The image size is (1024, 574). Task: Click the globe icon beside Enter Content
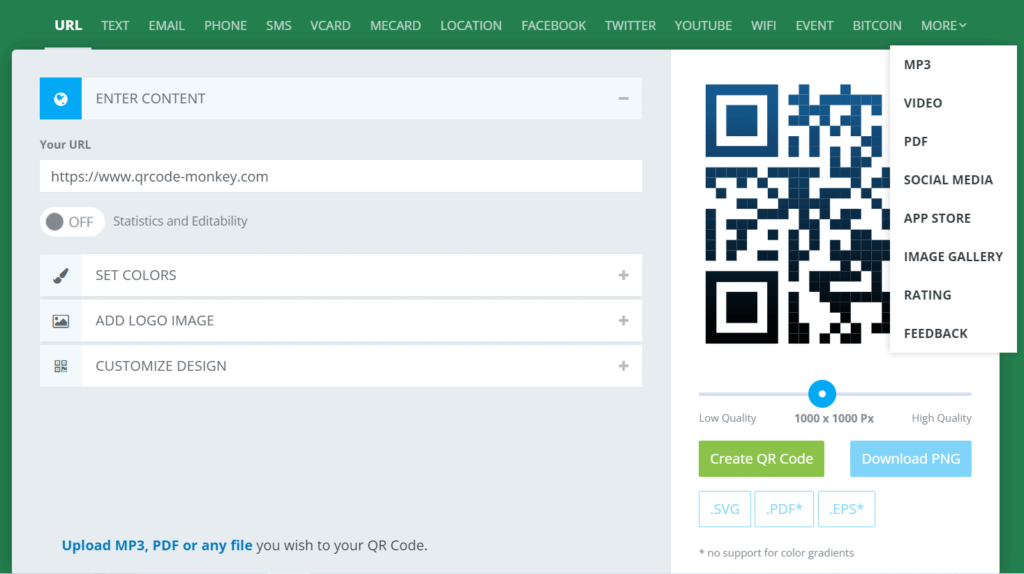pos(61,99)
